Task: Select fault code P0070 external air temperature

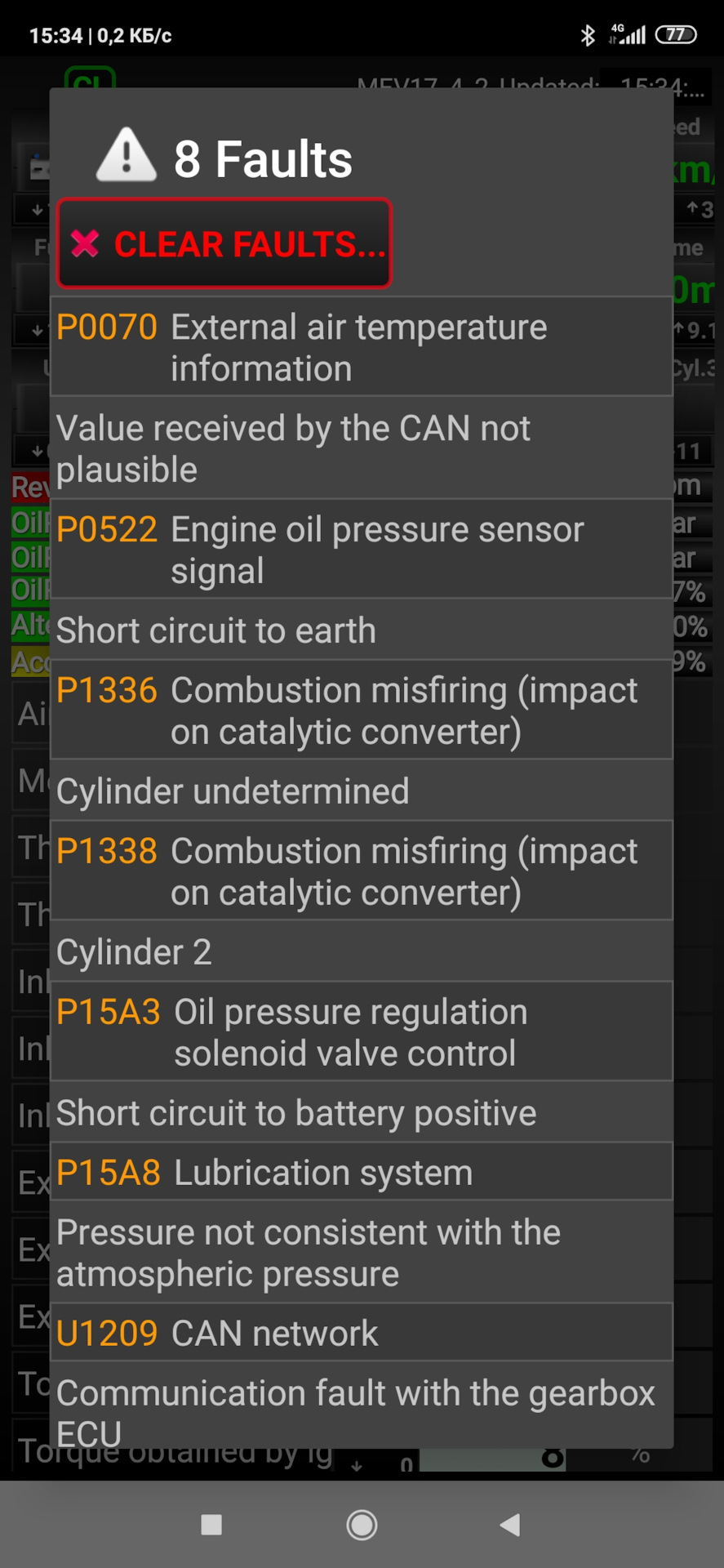Action: (362, 347)
